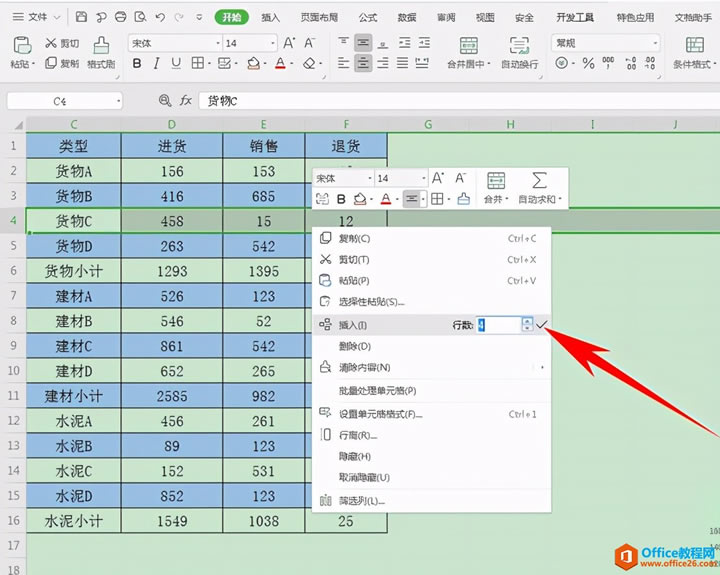
Task: Toggle align left in ribbon
Action: tap(343, 63)
